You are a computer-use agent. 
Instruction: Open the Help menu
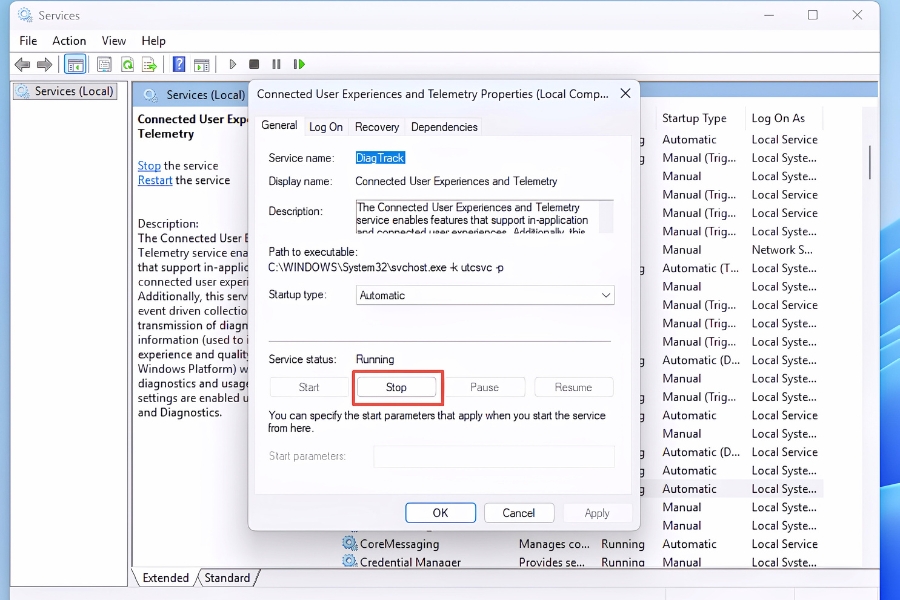click(153, 41)
